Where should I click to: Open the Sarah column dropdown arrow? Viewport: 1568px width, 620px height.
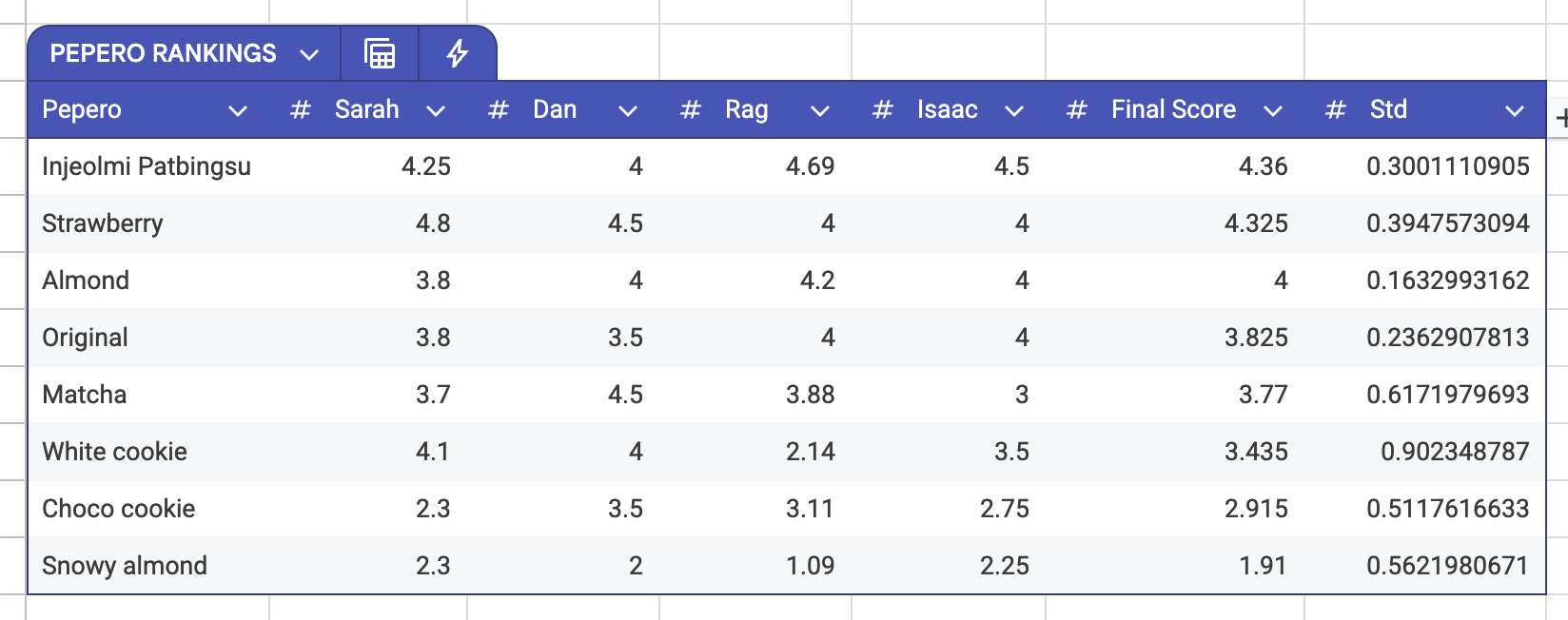coord(436,111)
